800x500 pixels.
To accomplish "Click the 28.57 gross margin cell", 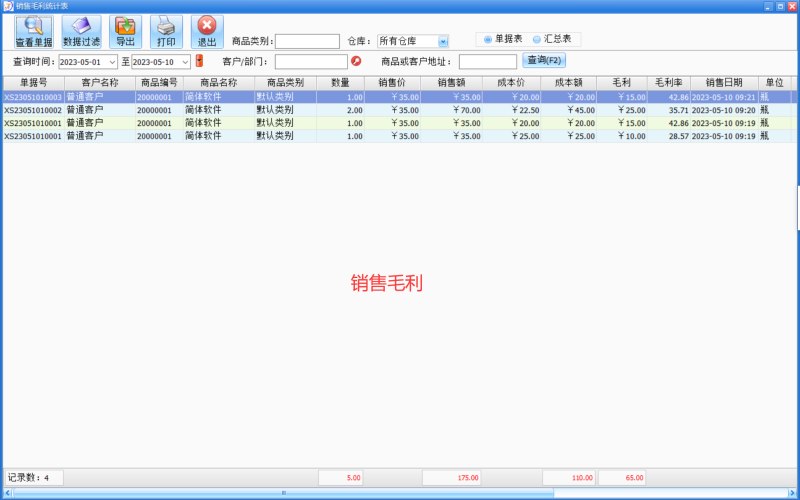I will pyautogui.click(x=669, y=136).
